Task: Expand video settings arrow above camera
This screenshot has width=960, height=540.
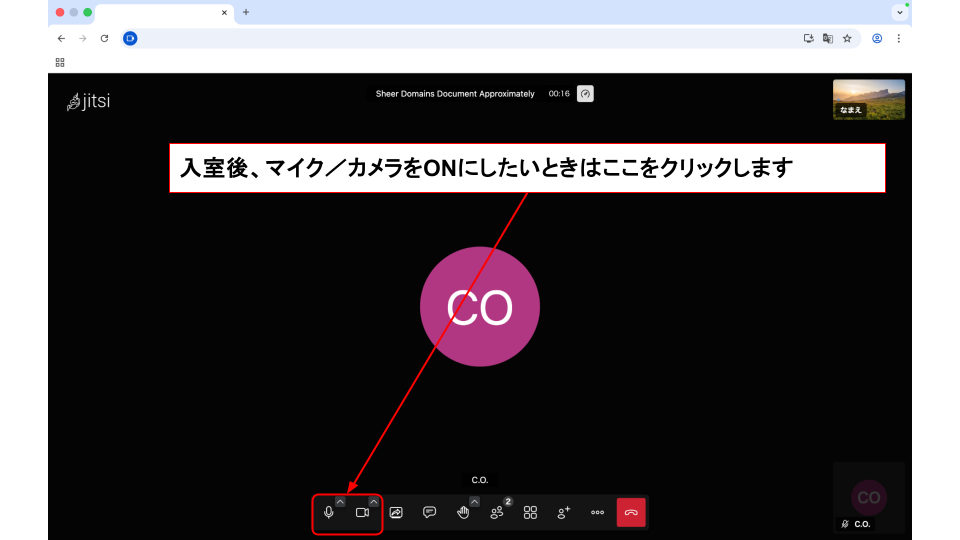Action: (x=374, y=501)
